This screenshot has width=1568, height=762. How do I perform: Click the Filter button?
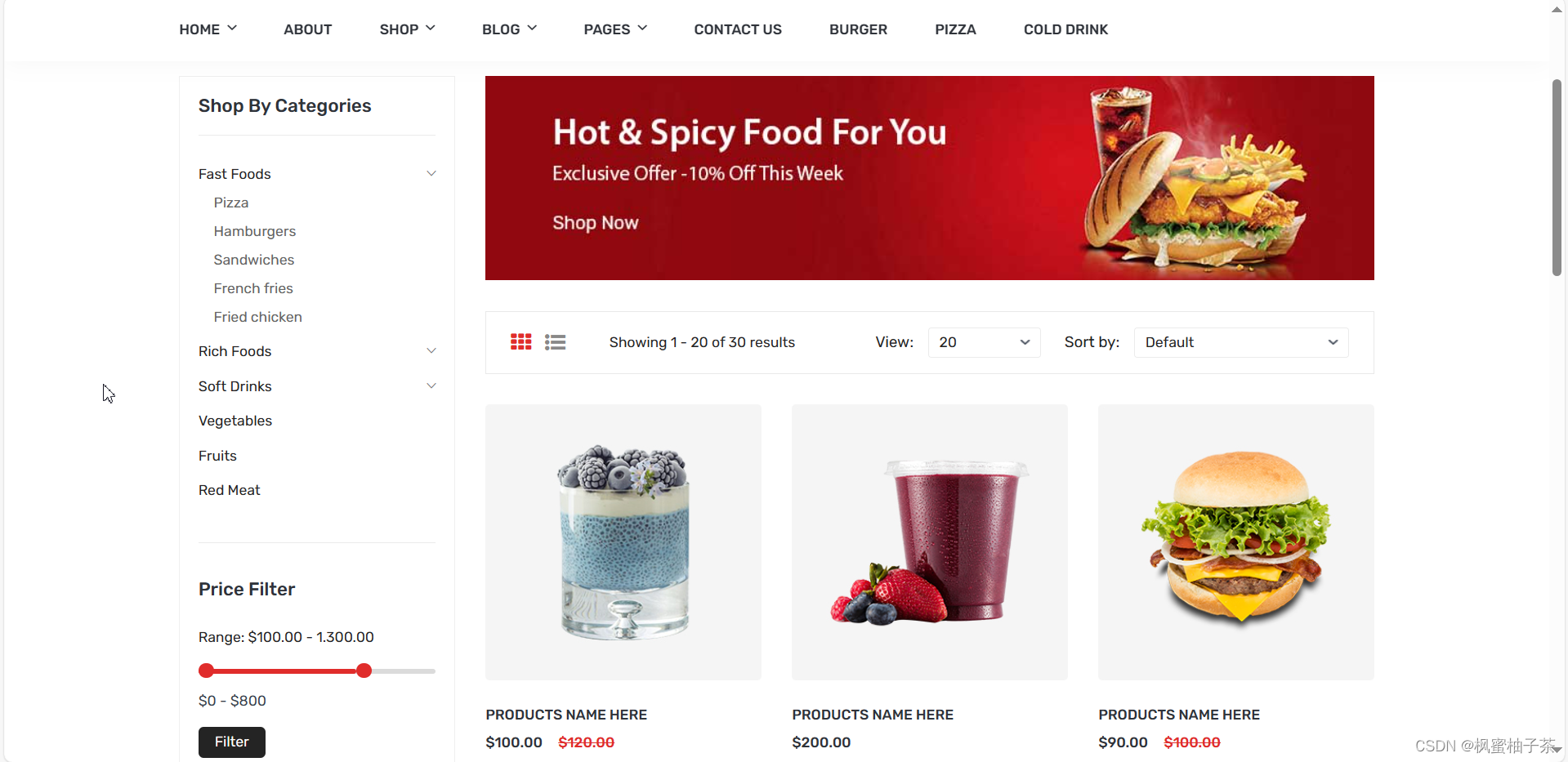232,742
